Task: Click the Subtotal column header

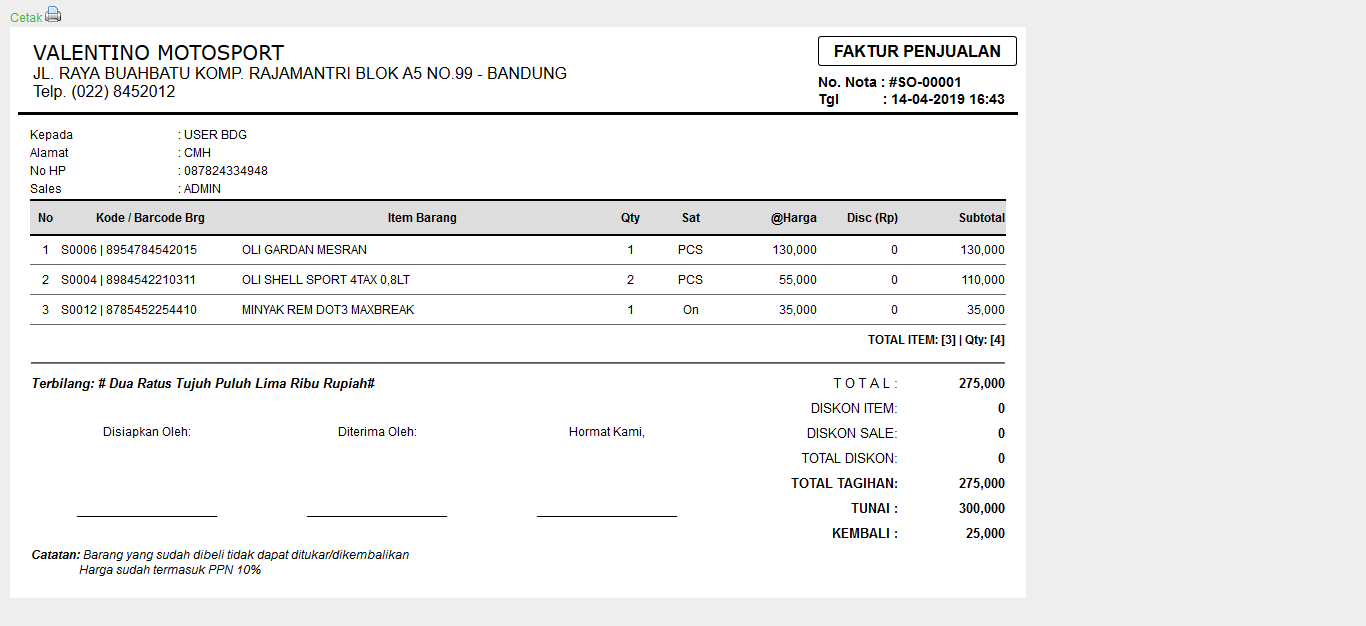Action: coord(983,217)
